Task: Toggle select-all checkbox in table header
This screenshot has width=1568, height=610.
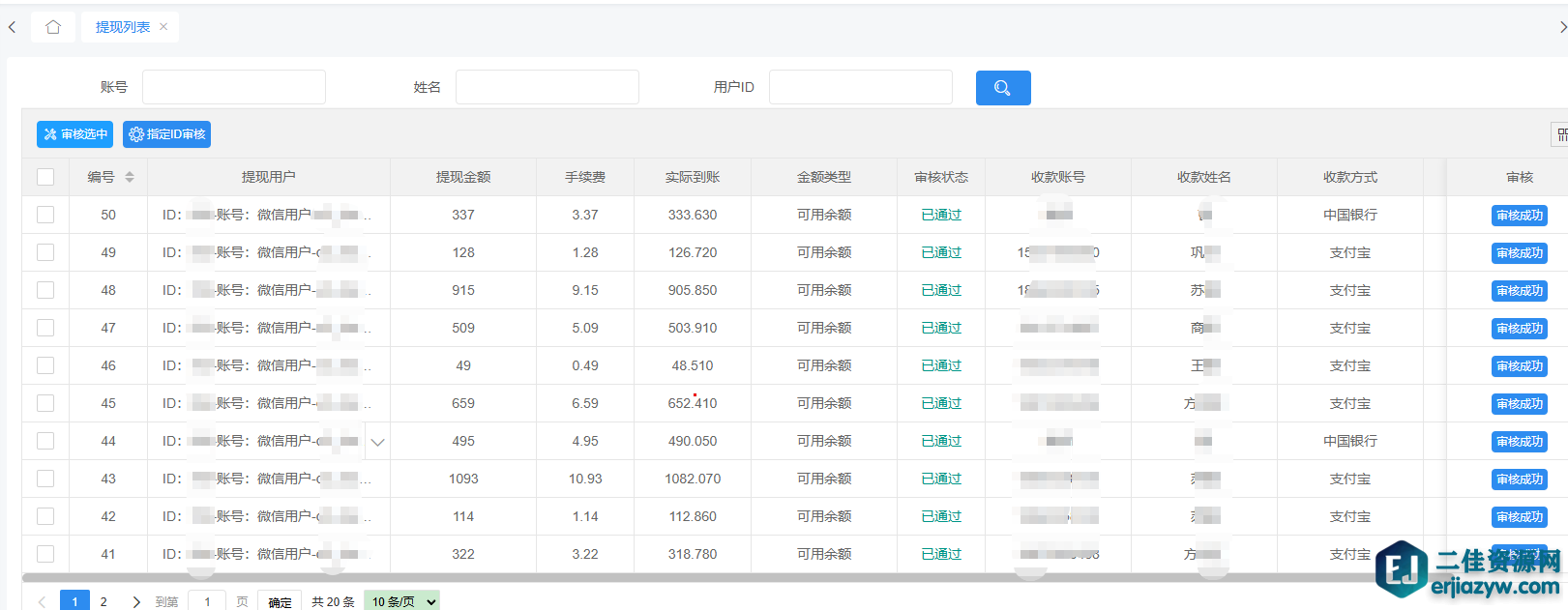Action: 45,177
